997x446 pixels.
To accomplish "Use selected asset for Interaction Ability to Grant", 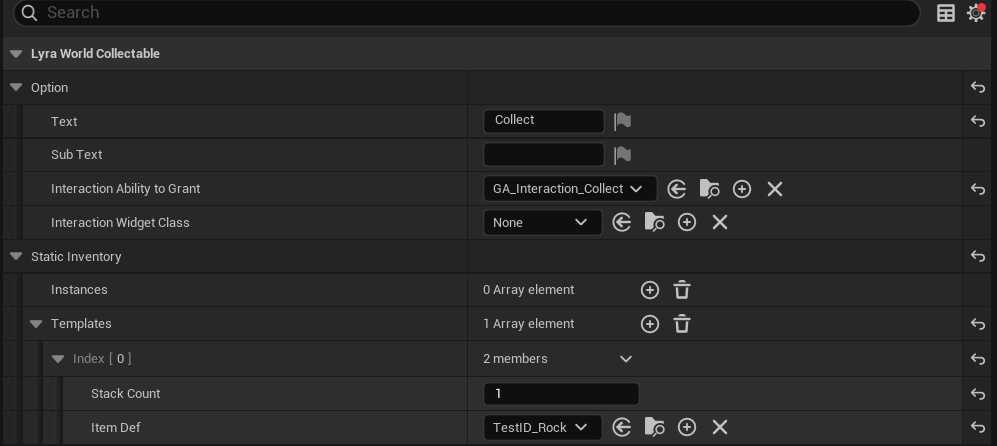I will (x=677, y=189).
